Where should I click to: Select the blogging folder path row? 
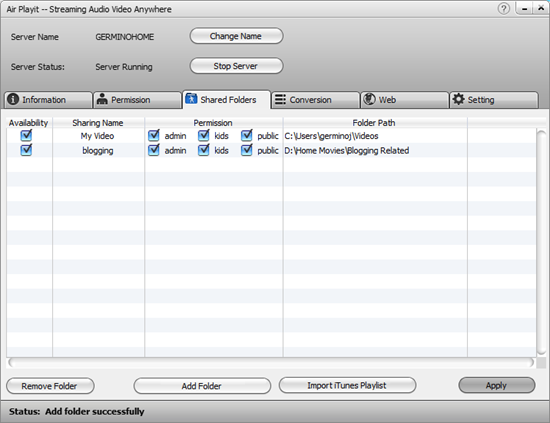pos(271,150)
